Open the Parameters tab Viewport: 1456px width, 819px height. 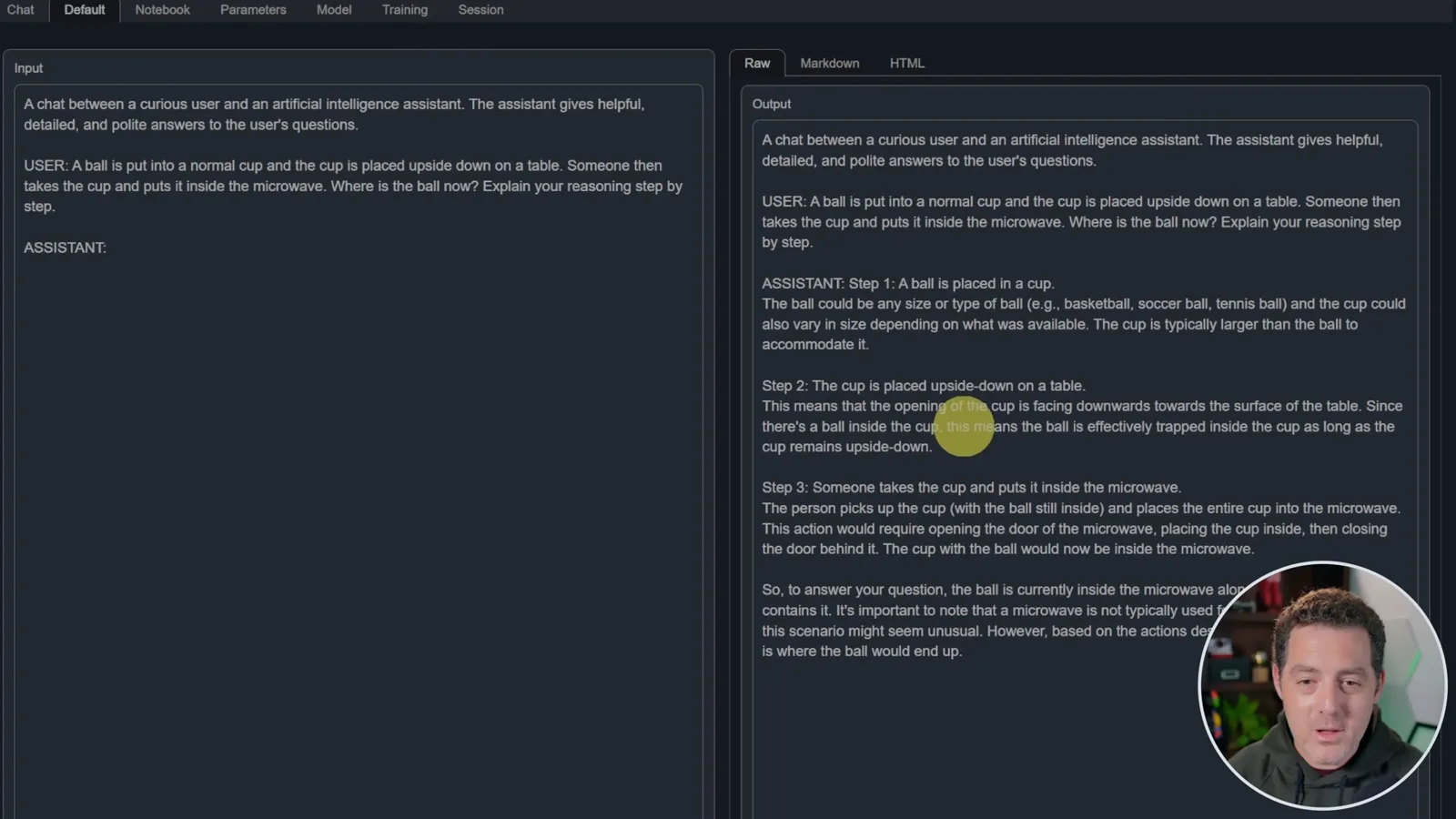pyautogui.click(x=253, y=10)
